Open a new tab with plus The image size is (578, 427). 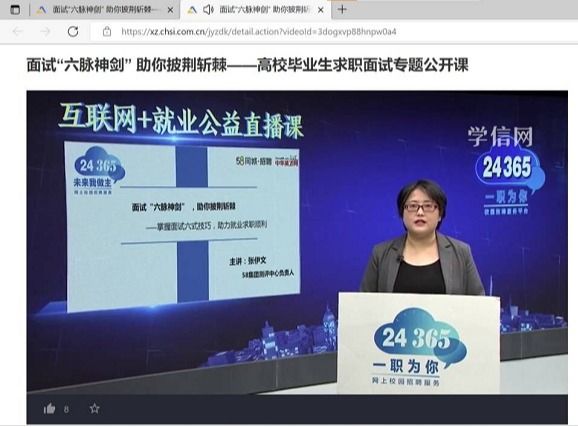click(x=342, y=10)
